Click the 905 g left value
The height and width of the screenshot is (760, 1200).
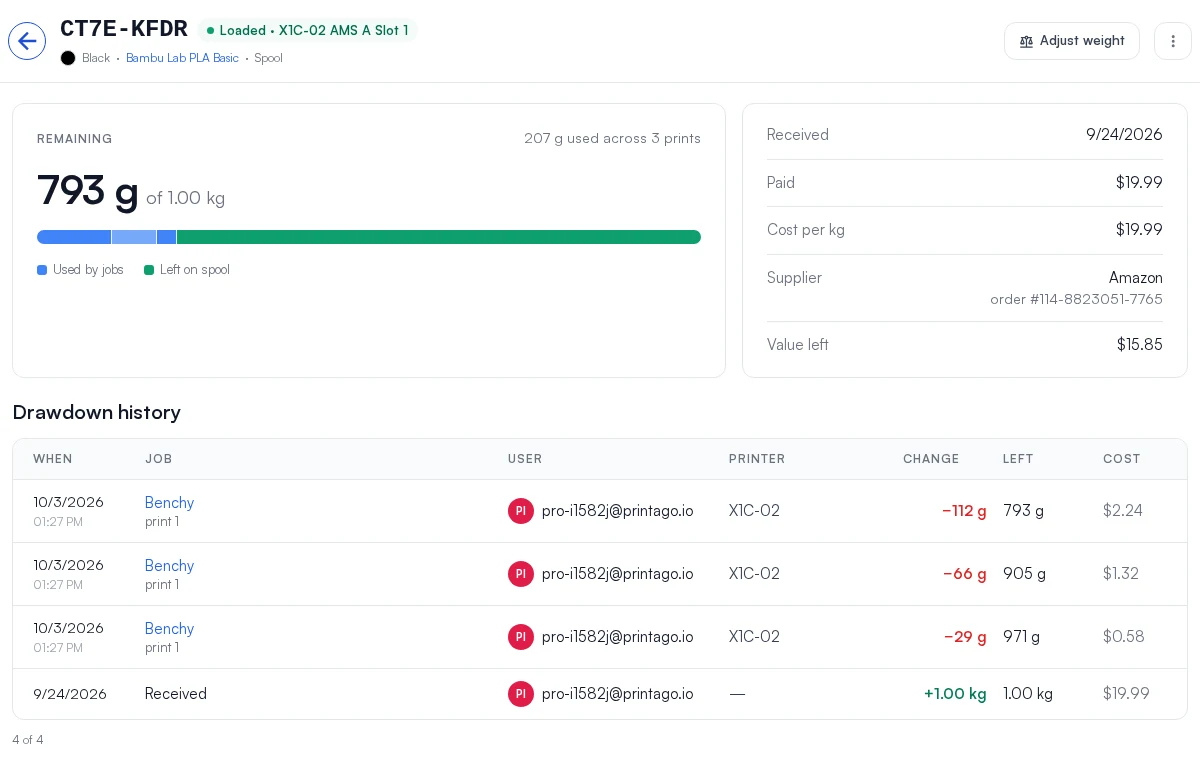tap(1024, 574)
